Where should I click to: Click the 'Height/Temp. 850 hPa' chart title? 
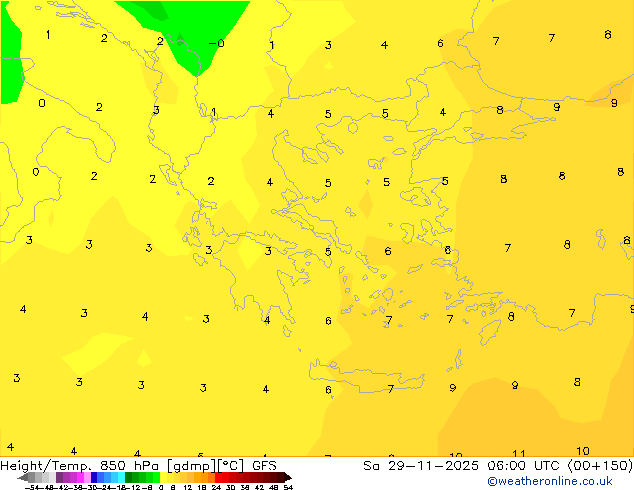(x=81, y=466)
